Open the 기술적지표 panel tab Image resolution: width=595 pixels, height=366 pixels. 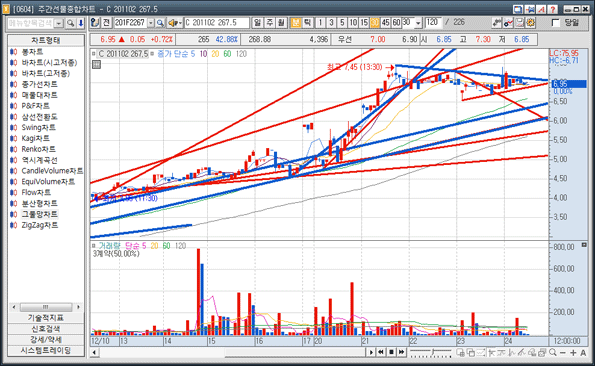pyautogui.click(x=46, y=317)
